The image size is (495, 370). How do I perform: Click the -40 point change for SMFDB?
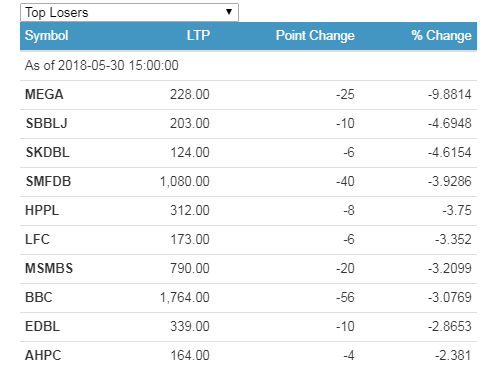click(x=345, y=181)
